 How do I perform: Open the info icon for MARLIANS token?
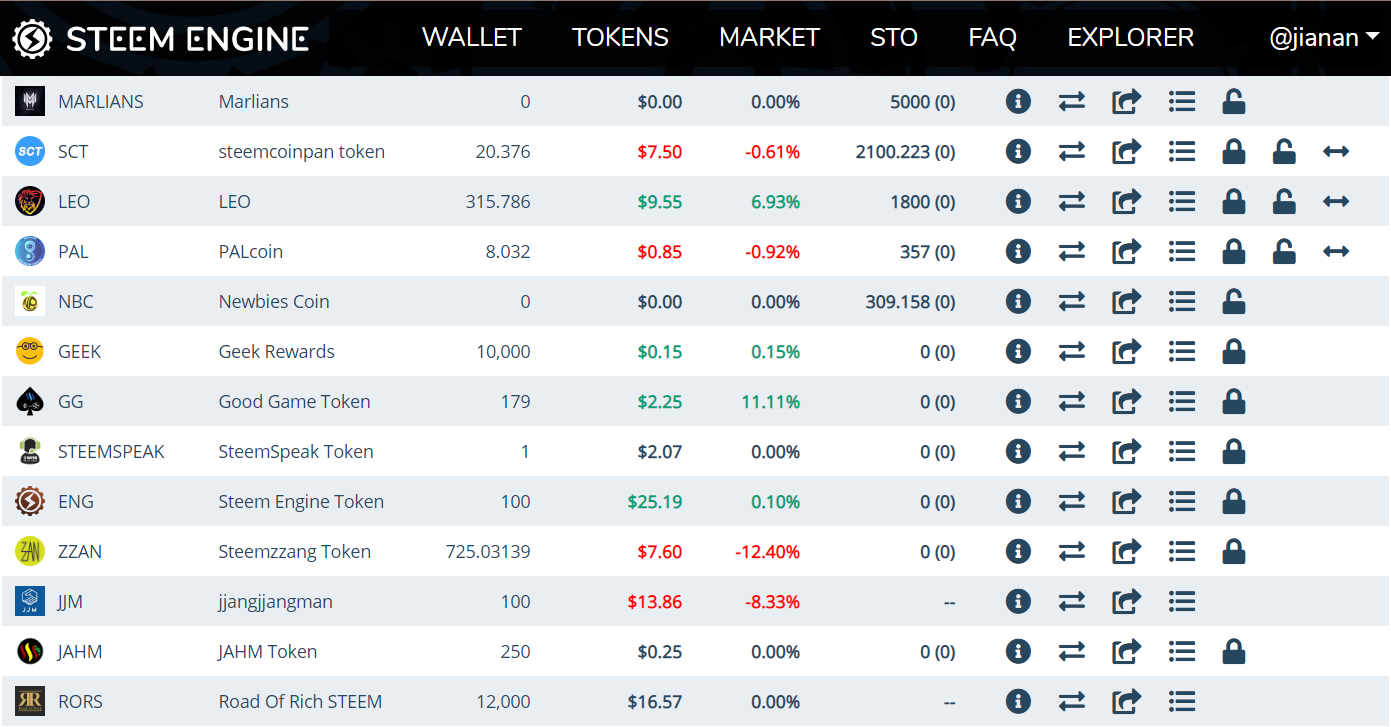1018,101
